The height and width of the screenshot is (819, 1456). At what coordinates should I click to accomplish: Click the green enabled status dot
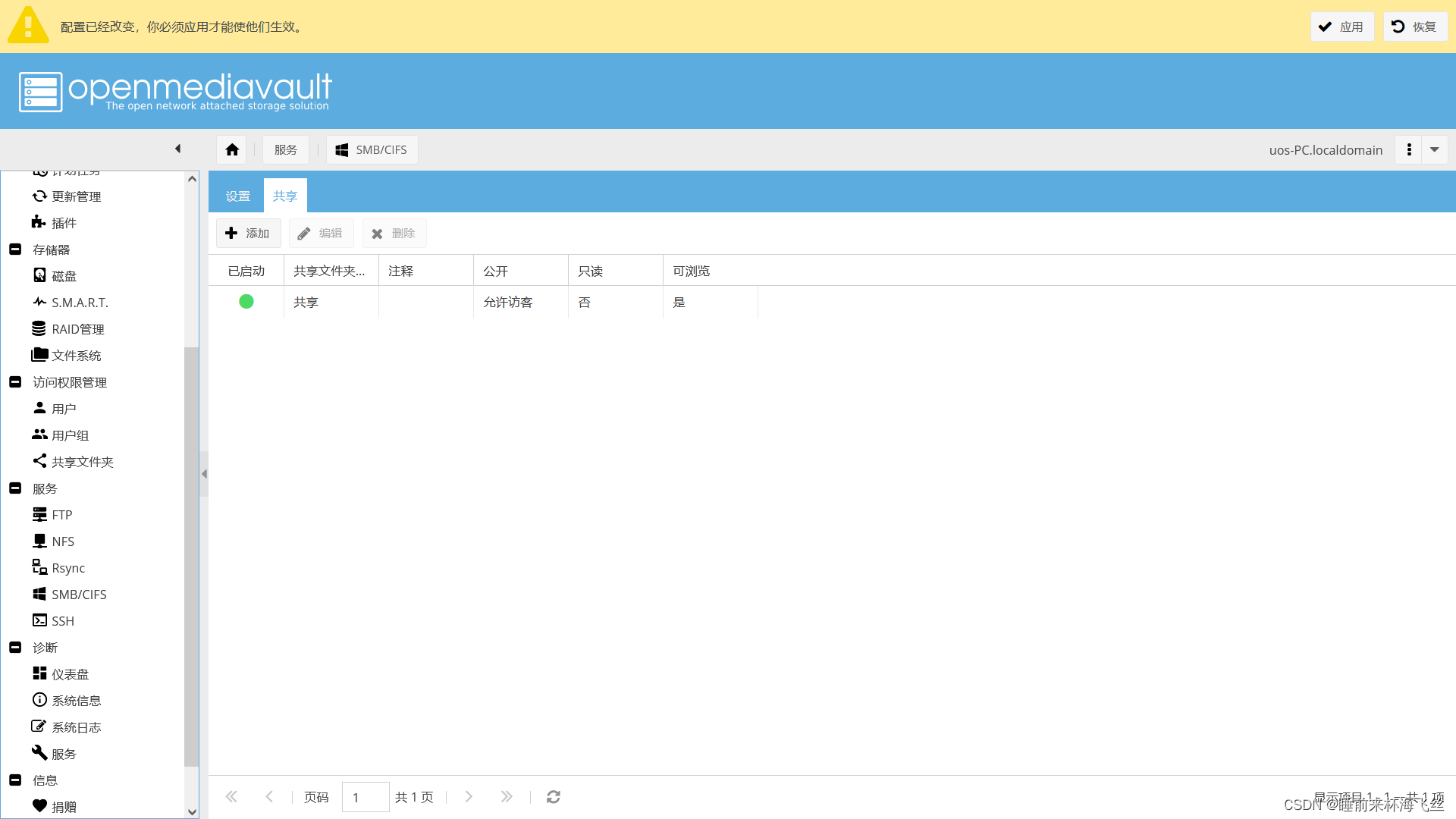pyautogui.click(x=246, y=302)
